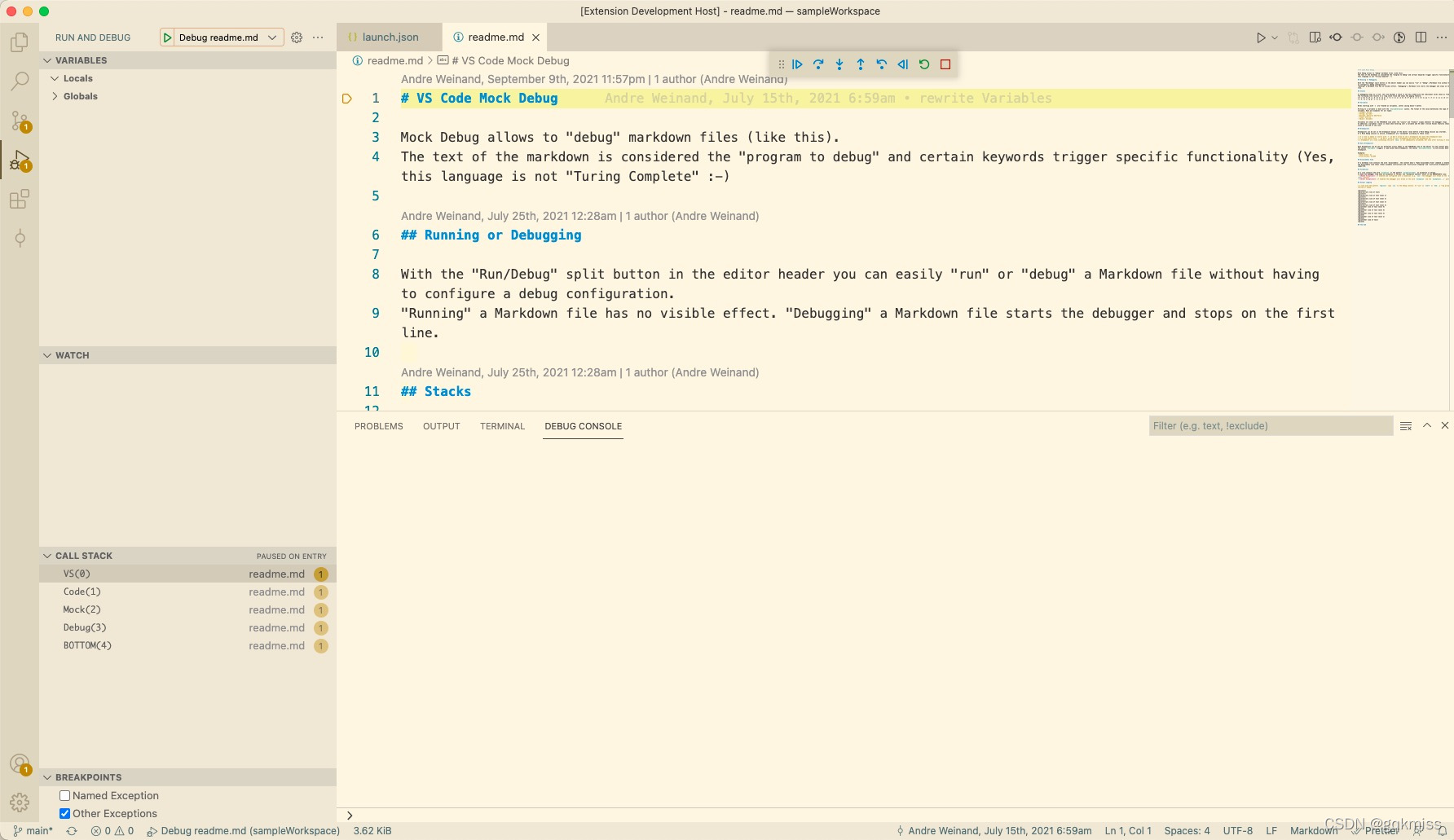Switch to the Terminal panel tab

tap(502, 426)
